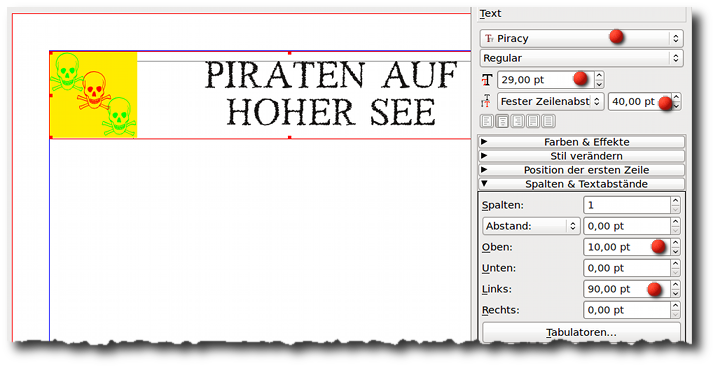Increase Rechts distance with up arrow
The width and height of the screenshot is (715, 382).
click(675, 306)
